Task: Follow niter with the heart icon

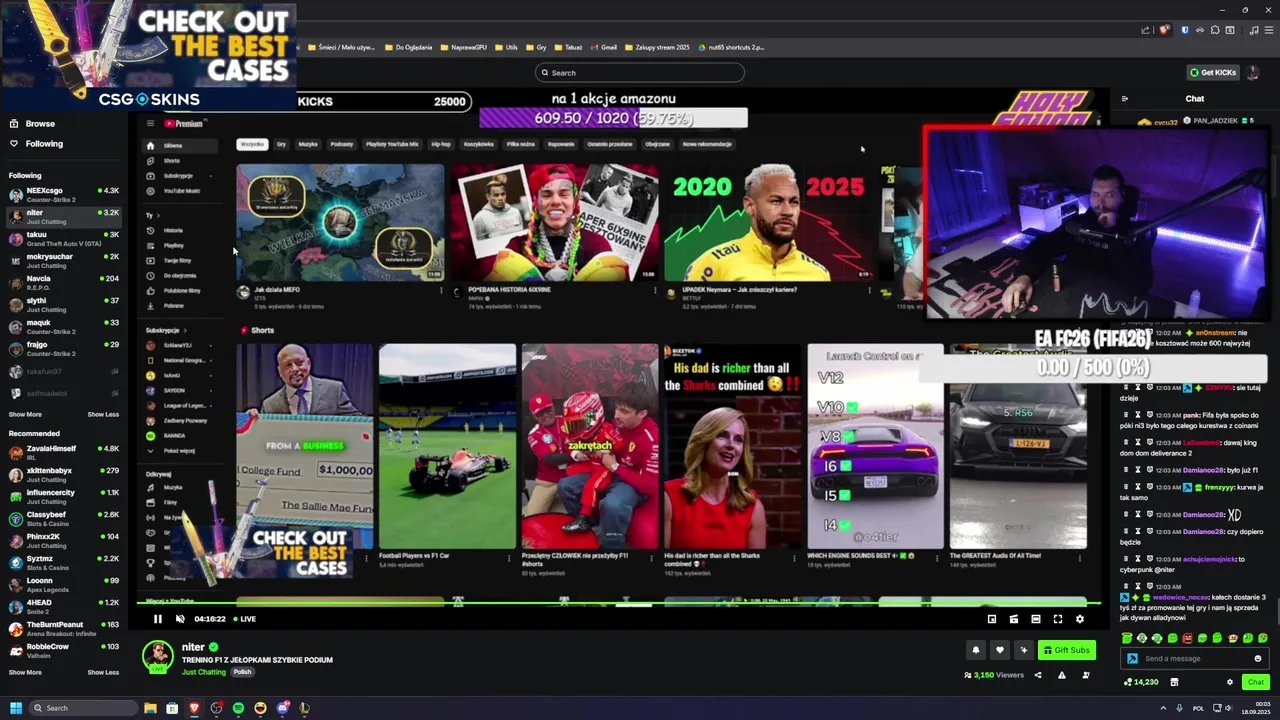Action: (x=999, y=650)
